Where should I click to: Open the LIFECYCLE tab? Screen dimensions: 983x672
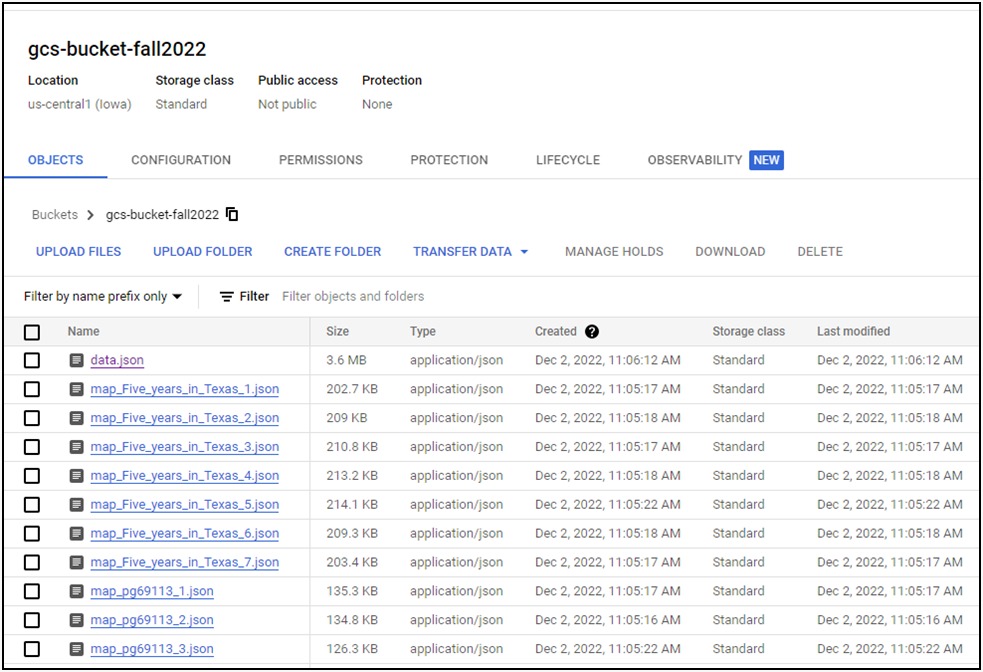click(x=565, y=160)
